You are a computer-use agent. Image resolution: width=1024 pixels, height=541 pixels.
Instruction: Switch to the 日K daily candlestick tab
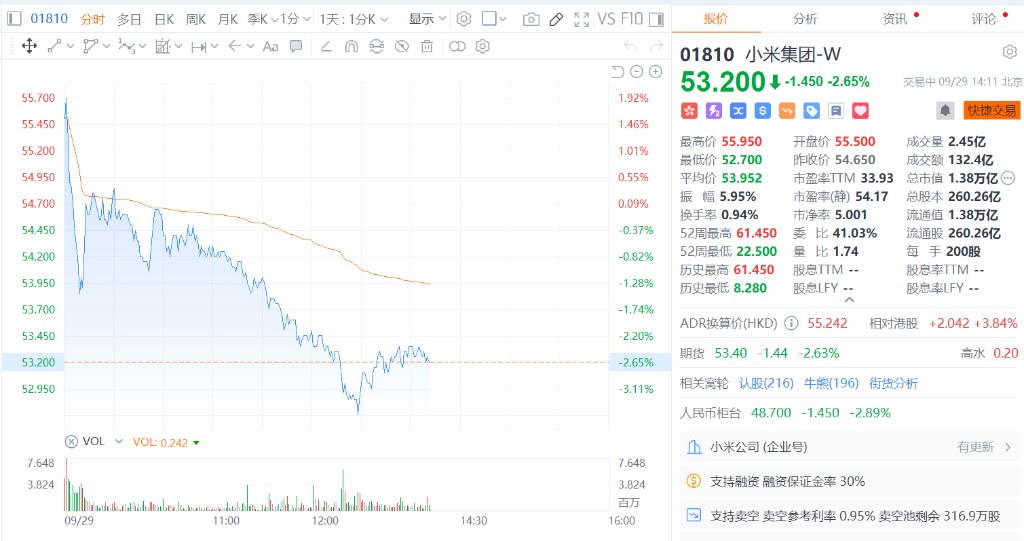coord(164,20)
